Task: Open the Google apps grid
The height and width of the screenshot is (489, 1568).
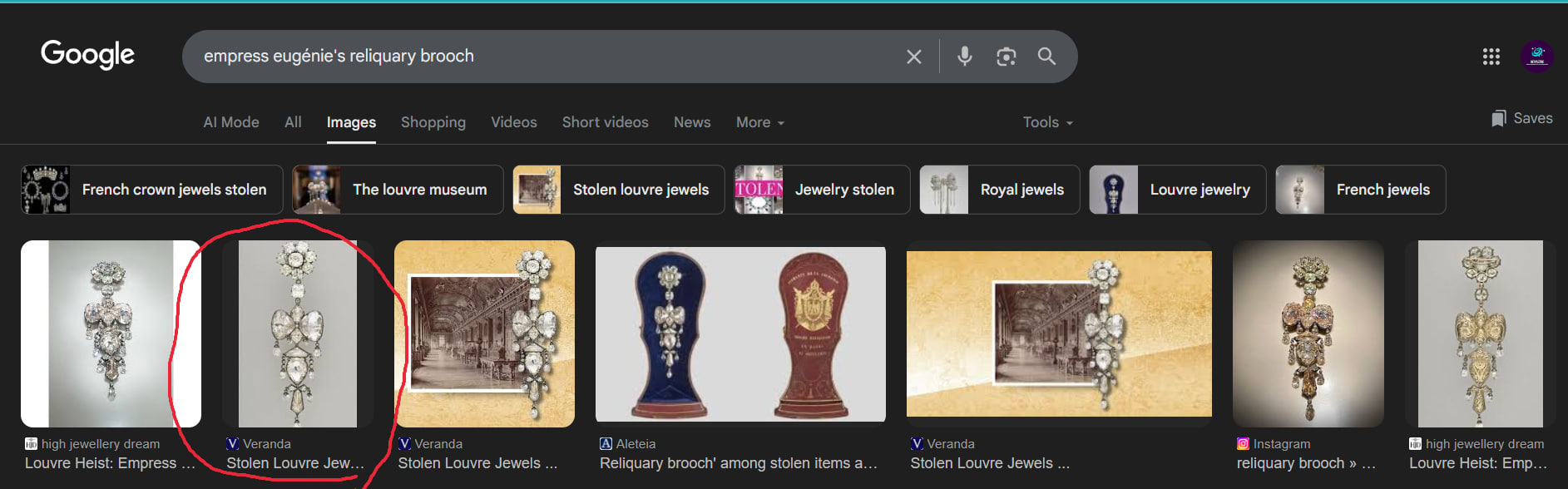Action: pos(1491,56)
